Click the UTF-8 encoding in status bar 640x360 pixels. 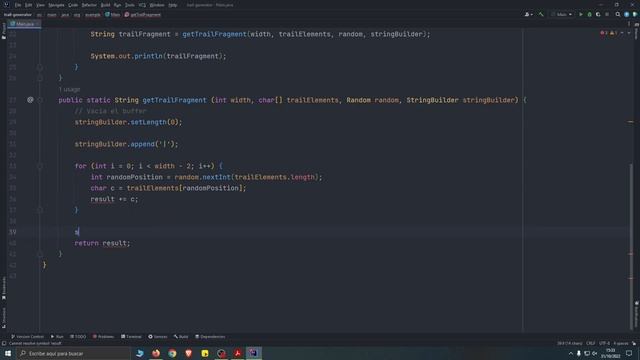click(x=604, y=343)
